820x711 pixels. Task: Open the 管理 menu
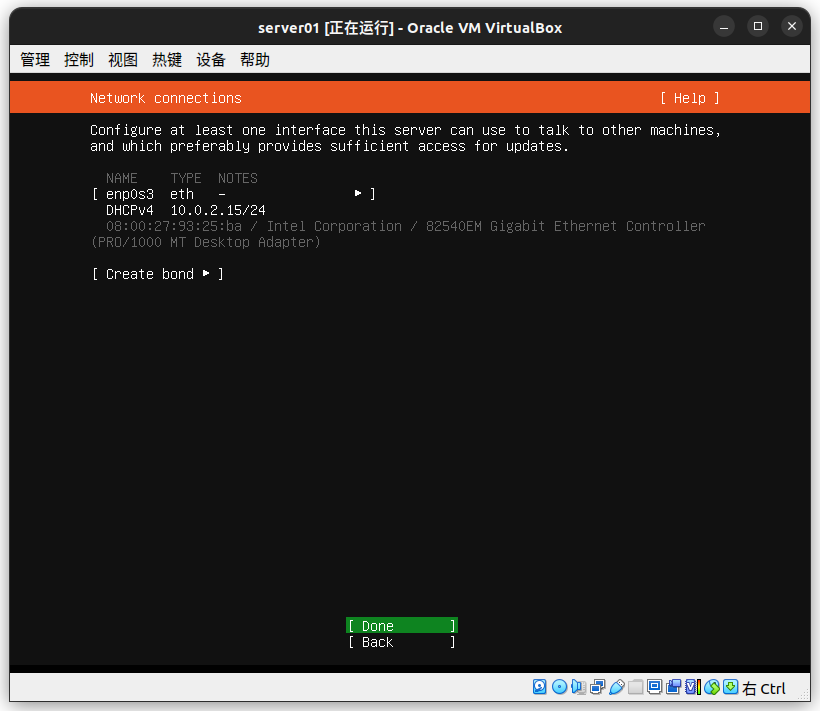tap(35, 60)
